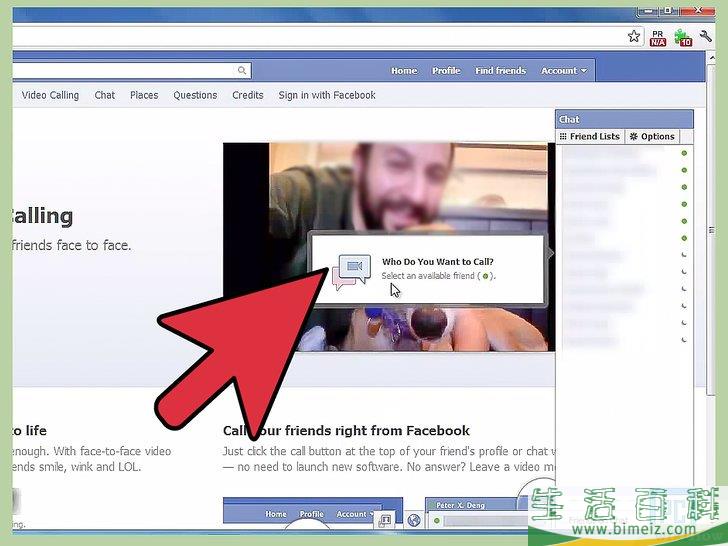
Task: Select the Video Calling tab
Action: point(50,95)
